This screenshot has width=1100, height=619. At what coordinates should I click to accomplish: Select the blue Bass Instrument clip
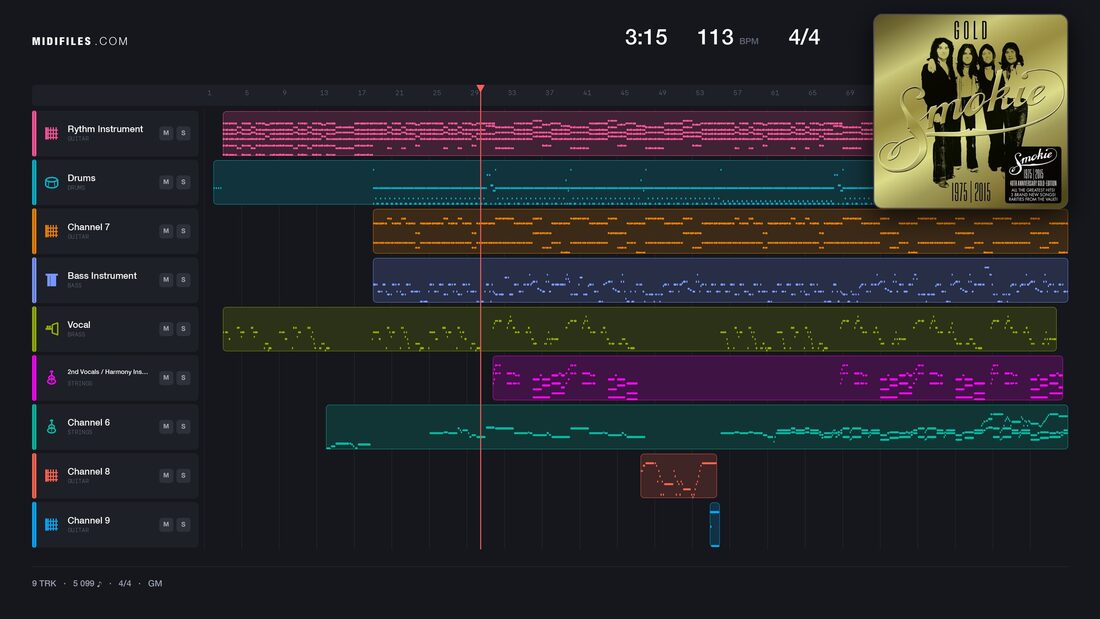[x=720, y=280]
